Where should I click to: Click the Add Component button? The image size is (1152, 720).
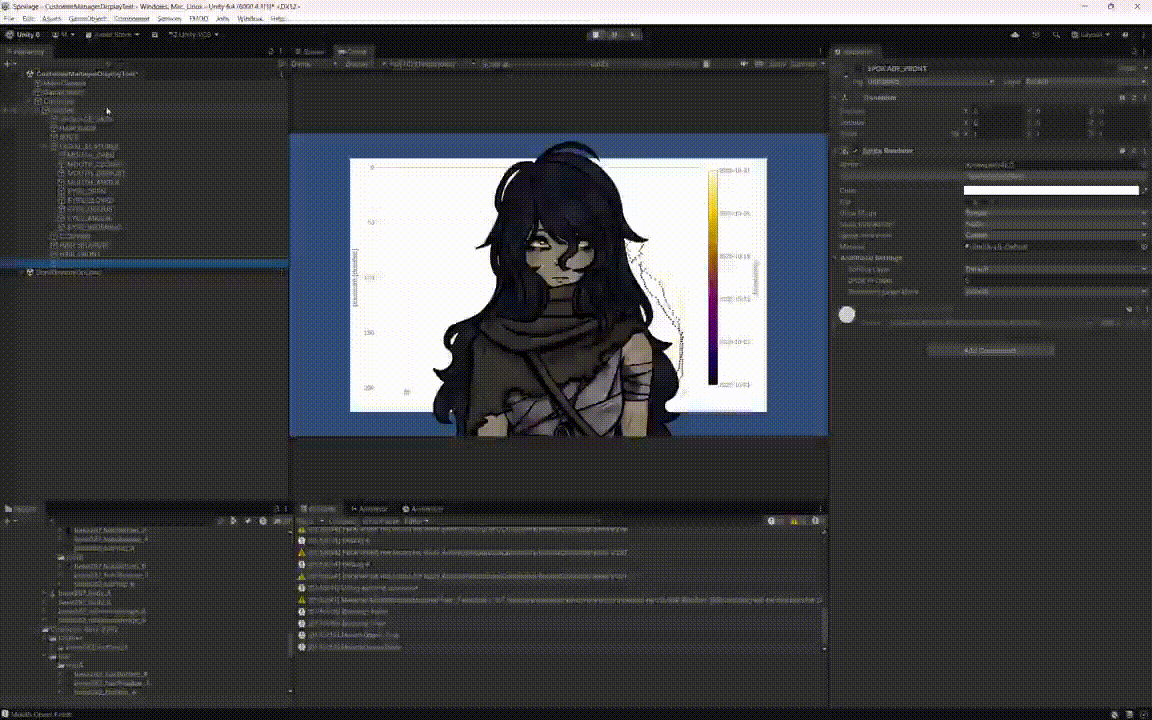click(x=990, y=350)
